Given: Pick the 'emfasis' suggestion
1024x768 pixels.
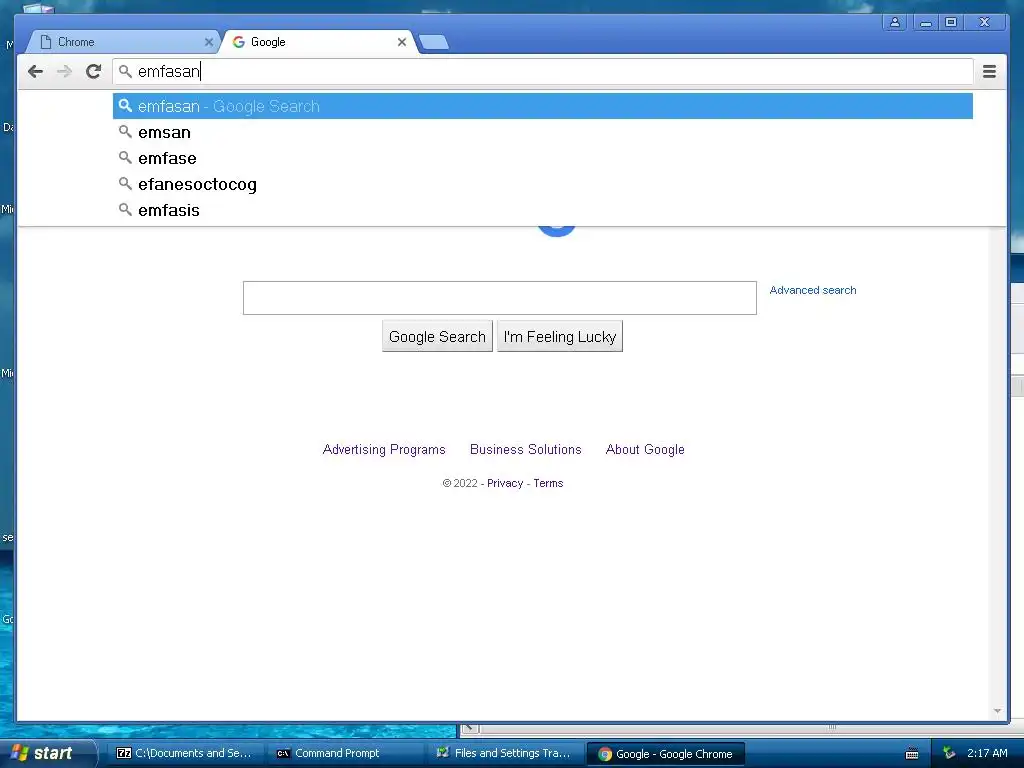Looking at the screenshot, I should coord(543,210).
